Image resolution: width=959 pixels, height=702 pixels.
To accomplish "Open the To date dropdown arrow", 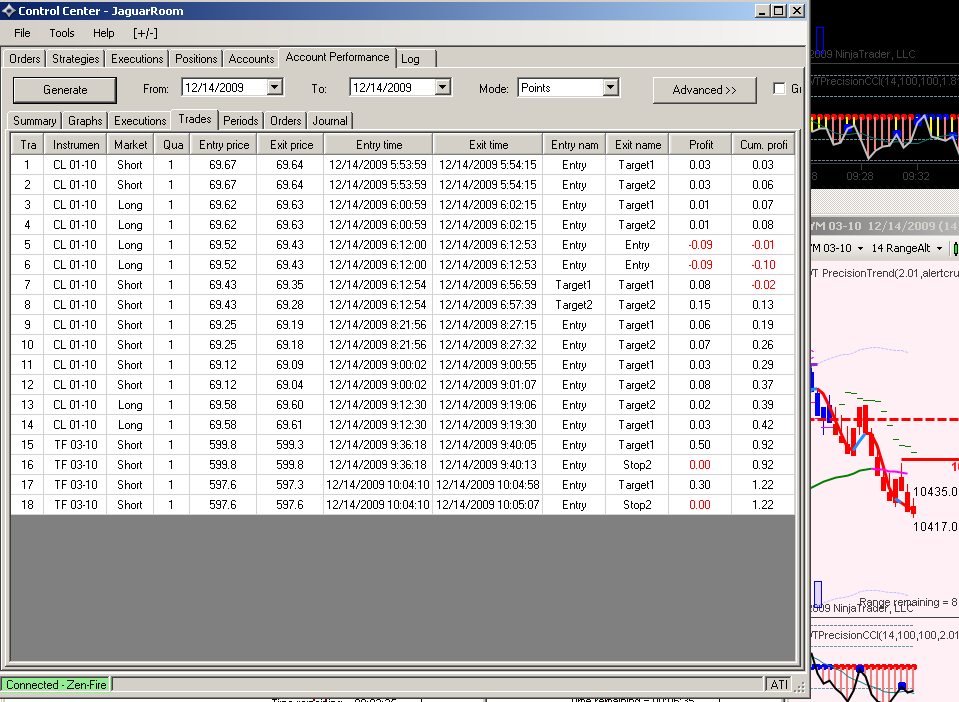I will (443, 87).
